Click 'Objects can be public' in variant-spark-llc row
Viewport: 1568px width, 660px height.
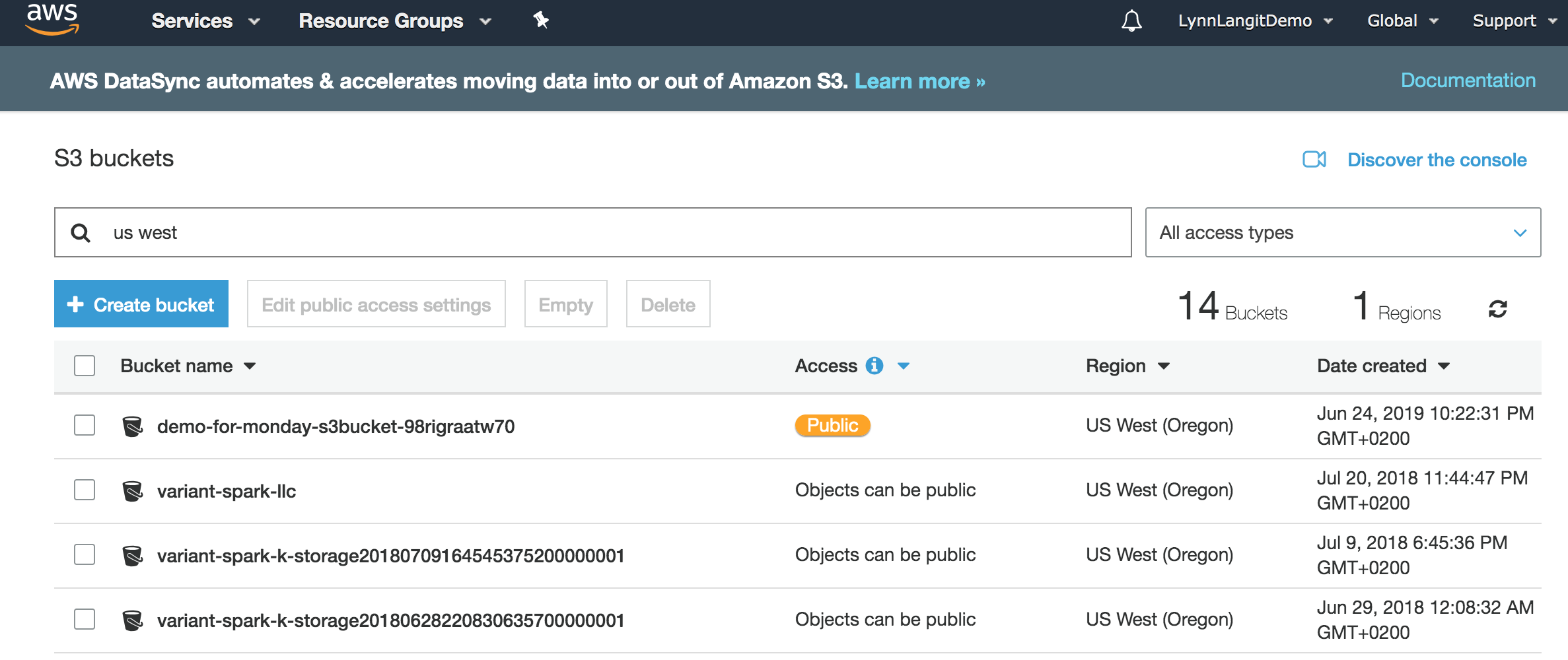(885, 490)
